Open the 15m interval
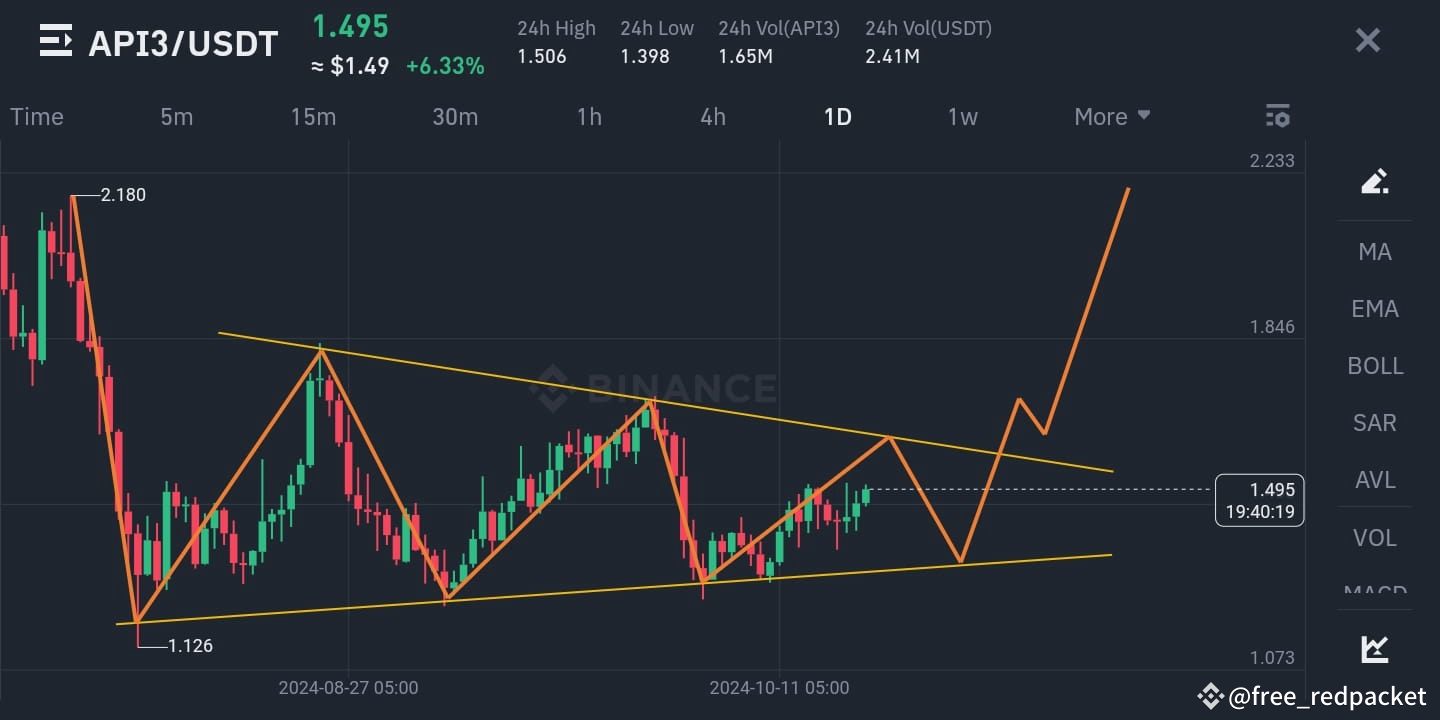Image resolution: width=1440 pixels, height=720 pixels. pyautogui.click(x=313, y=116)
